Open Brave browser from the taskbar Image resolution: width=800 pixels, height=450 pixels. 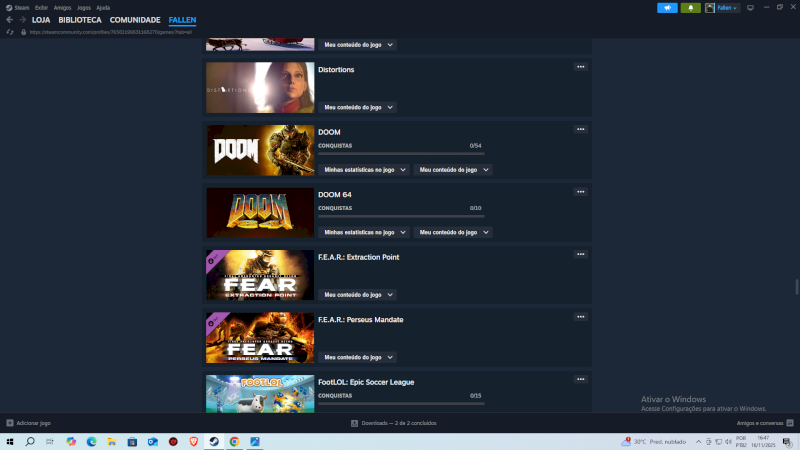[x=193, y=442]
